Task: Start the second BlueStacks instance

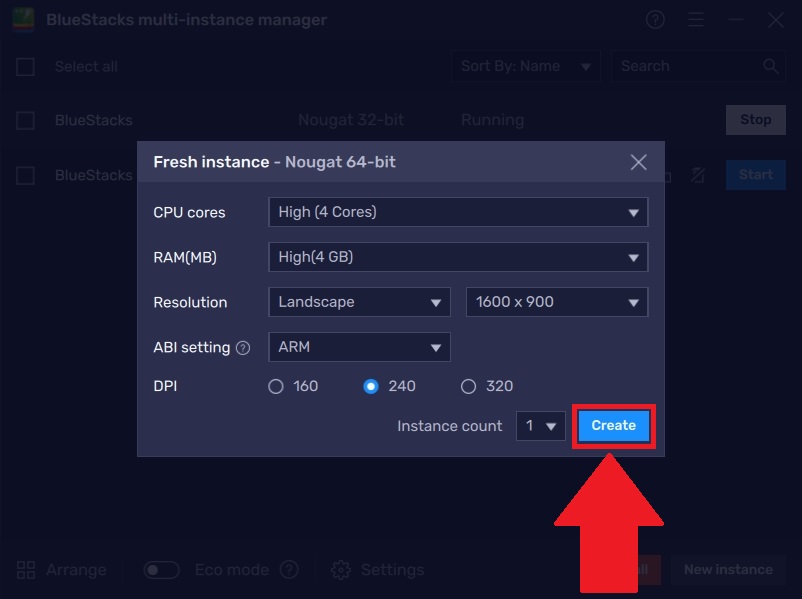Action: [755, 175]
